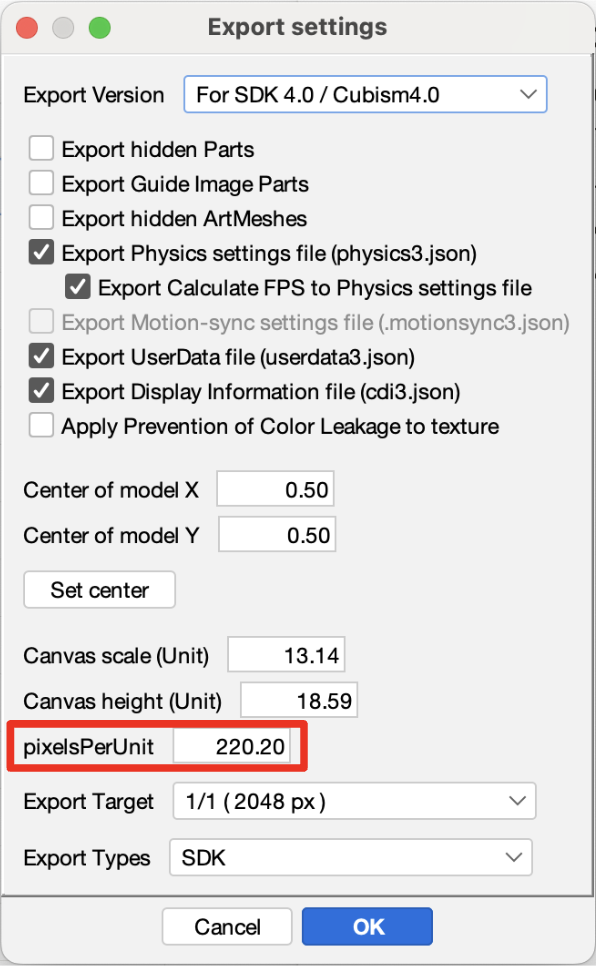596x966 pixels.
Task: Enable the Export hidden Parts checkbox
Action: coord(41,149)
